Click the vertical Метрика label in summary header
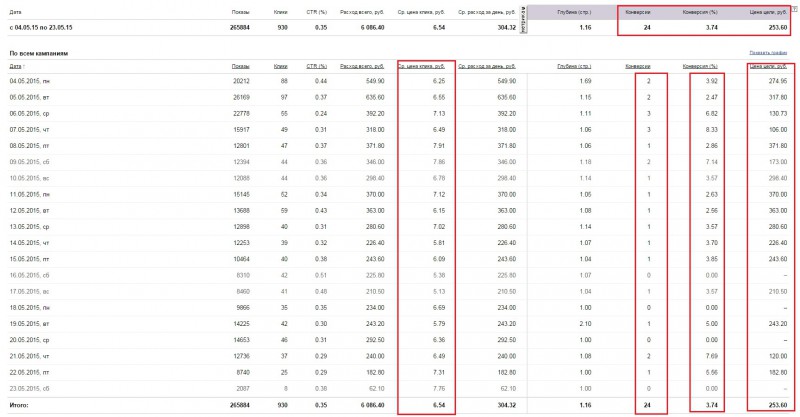This screenshot has width=800, height=417. pos(522,20)
